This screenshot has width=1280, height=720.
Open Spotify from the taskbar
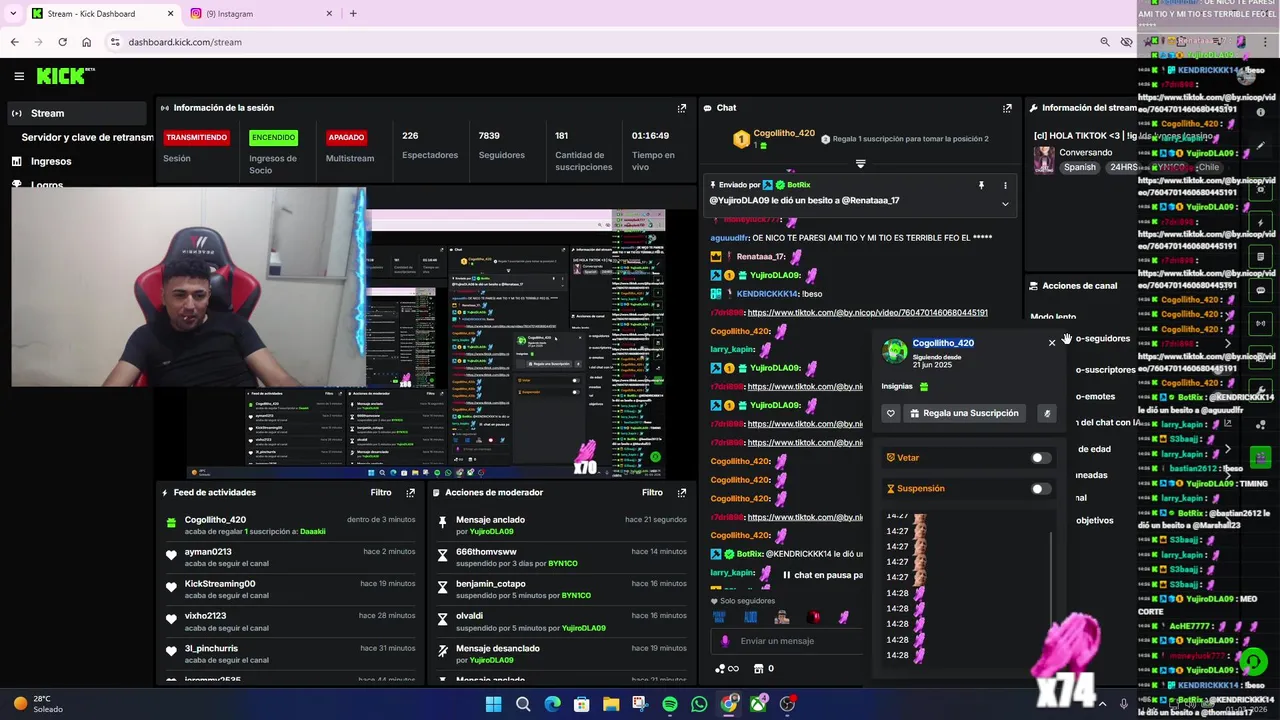pos(670,704)
